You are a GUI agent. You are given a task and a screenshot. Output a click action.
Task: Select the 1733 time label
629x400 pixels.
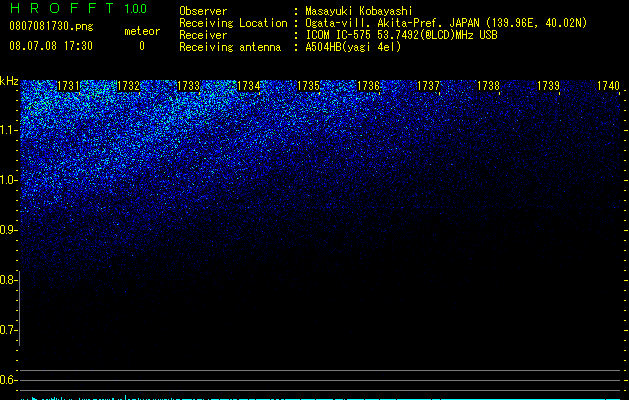click(189, 86)
